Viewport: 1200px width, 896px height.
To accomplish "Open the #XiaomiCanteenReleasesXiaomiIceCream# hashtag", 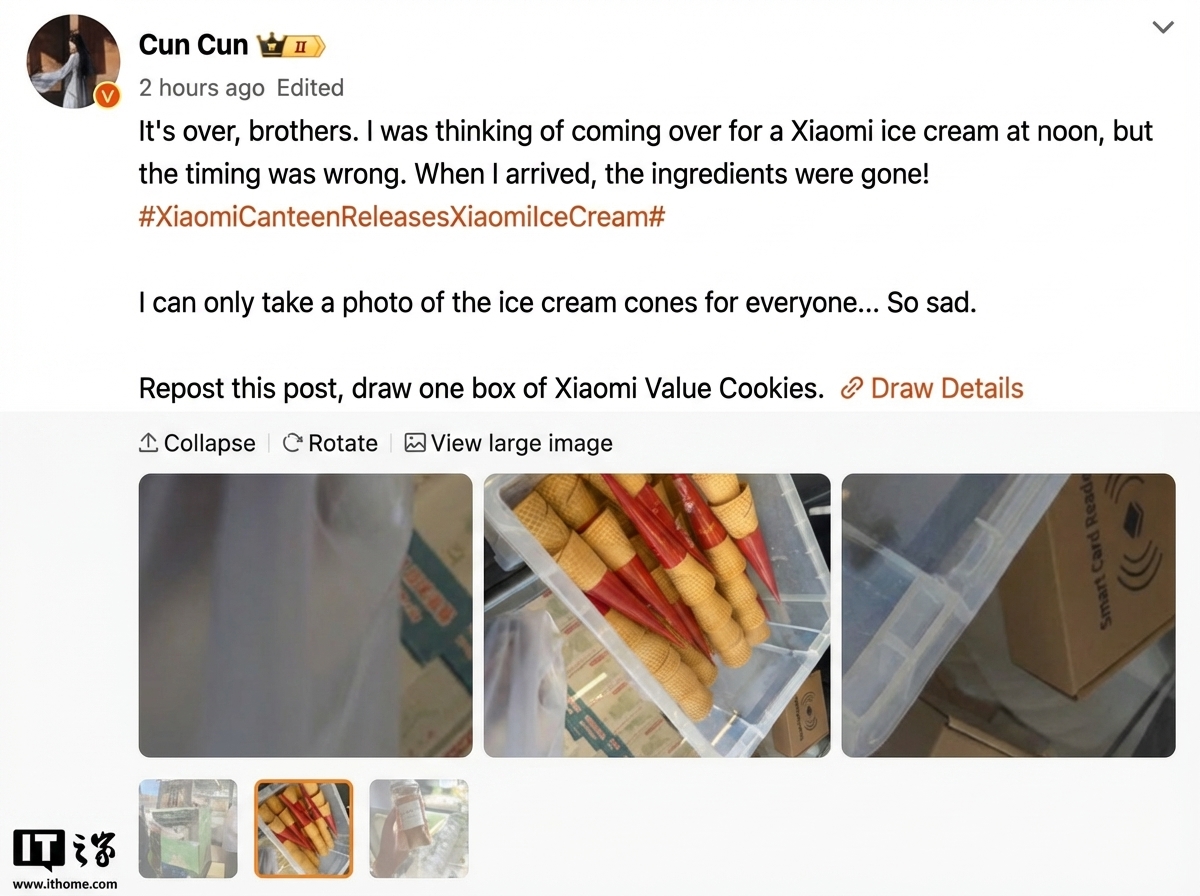I will pos(402,217).
